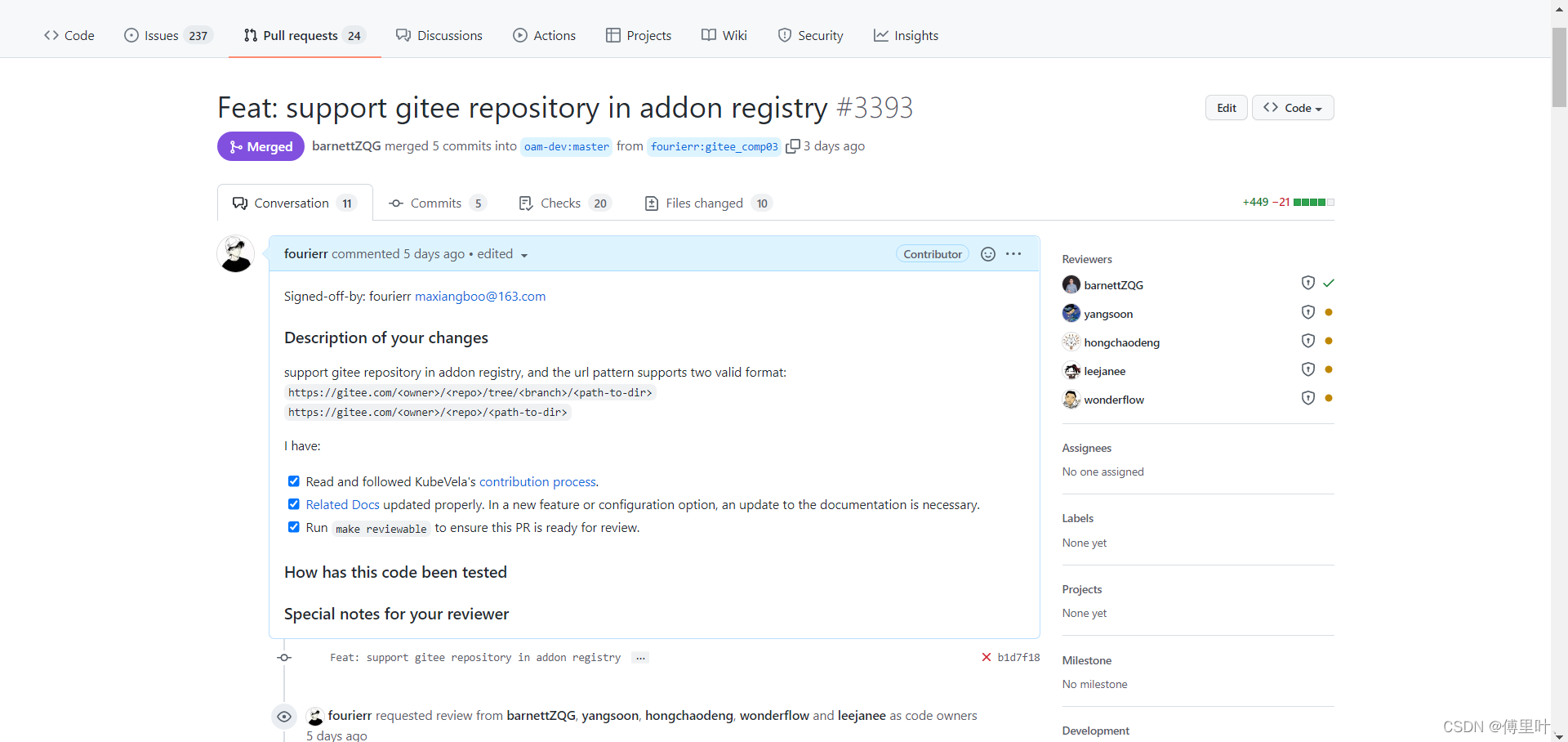Click the code owner shield next to wonderflow
1568x742 pixels.
tap(1307, 398)
